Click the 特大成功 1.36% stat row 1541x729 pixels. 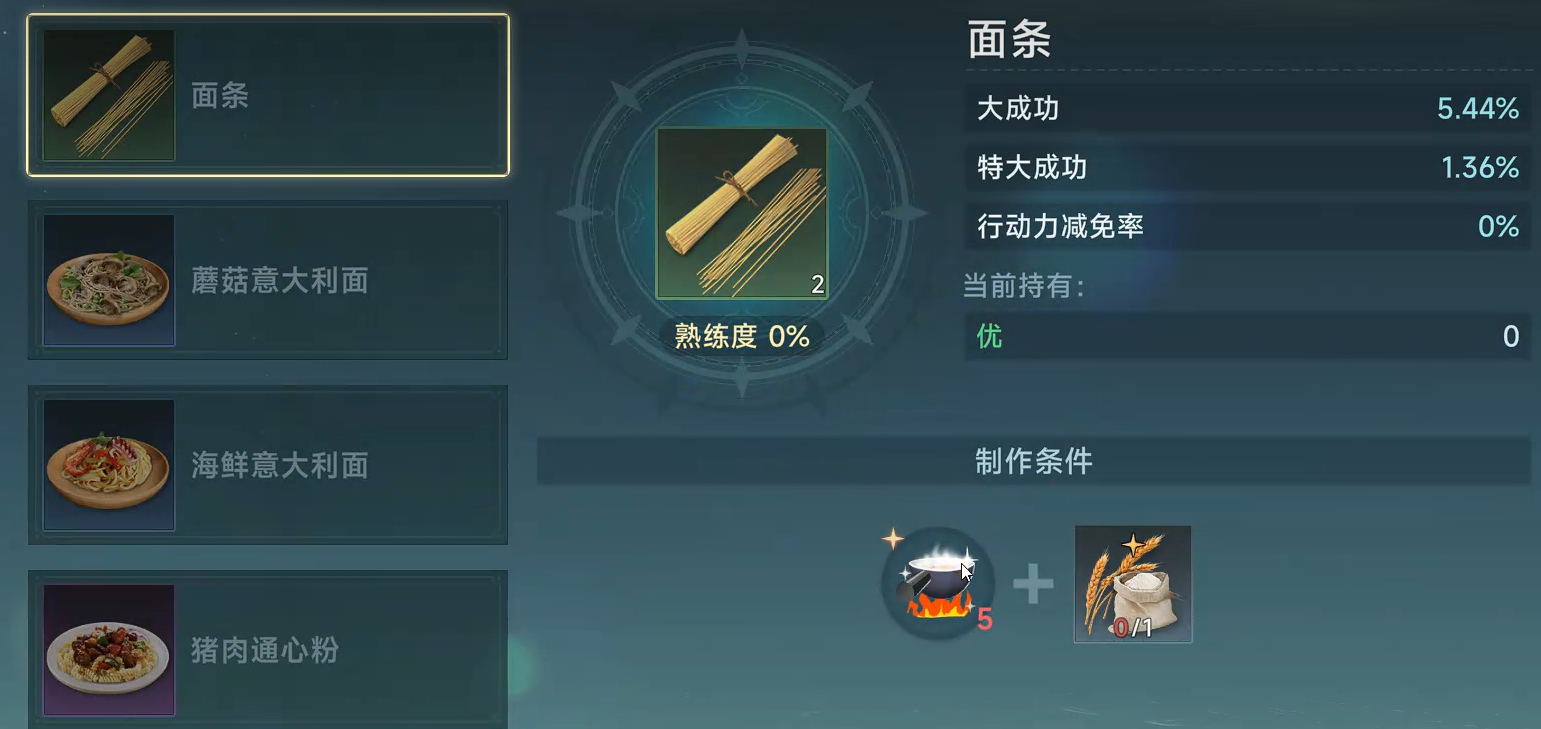pyautogui.click(x=1248, y=167)
